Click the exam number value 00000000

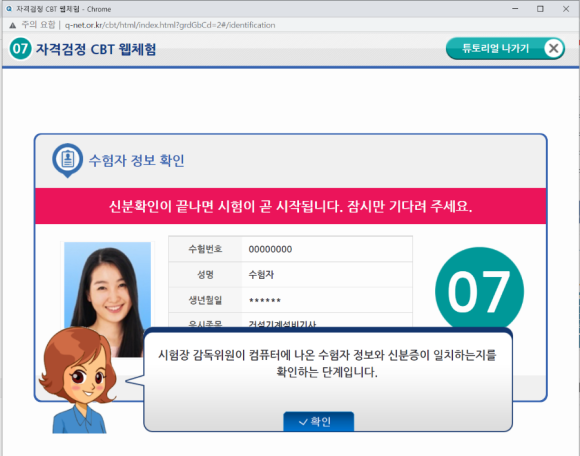270,249
